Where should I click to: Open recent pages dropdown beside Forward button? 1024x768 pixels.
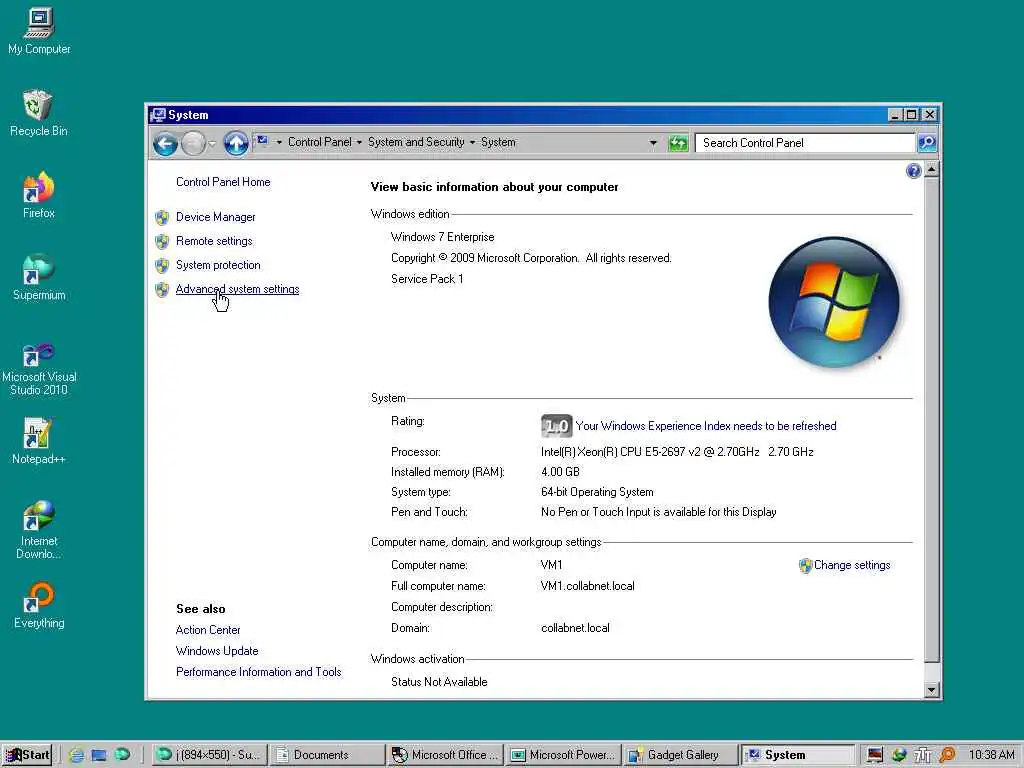click(212, 143)
